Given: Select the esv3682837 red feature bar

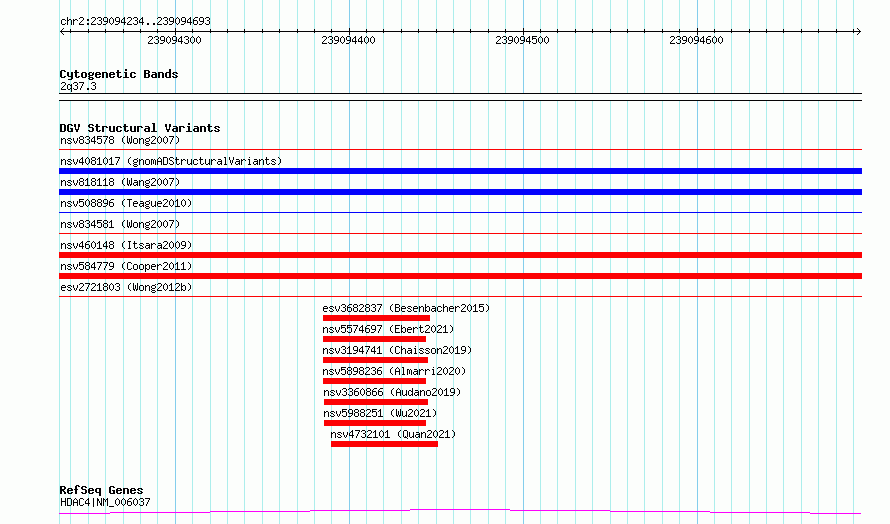Looking at the screenshot, I should (376, 318).
